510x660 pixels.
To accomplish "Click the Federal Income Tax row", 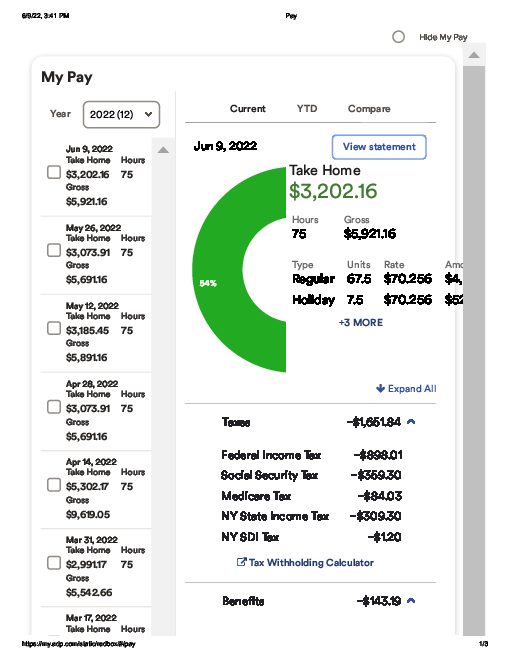I will pyautogui.click(x=311, y=455).
